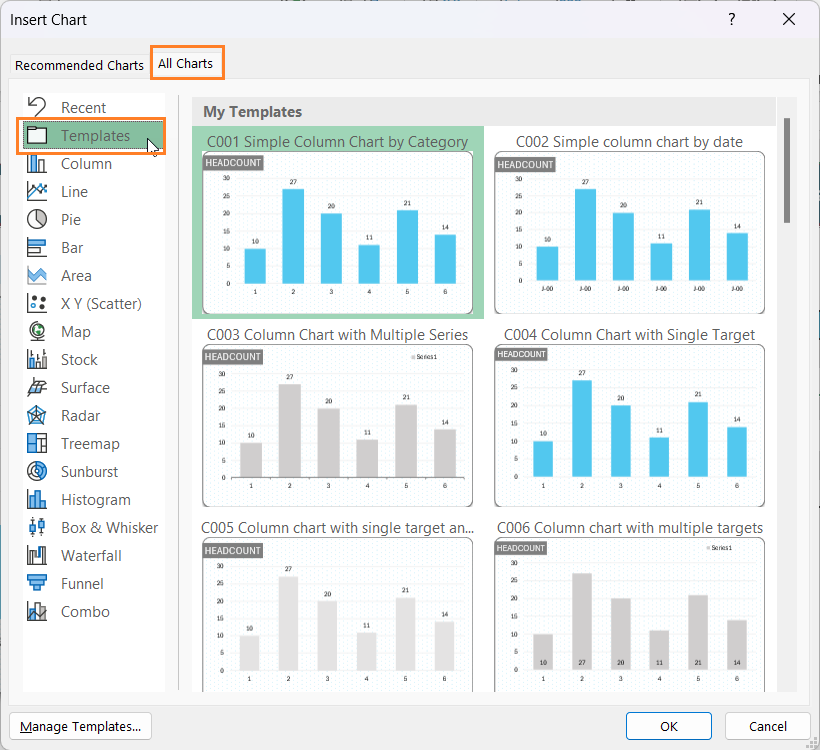Choose the Treemap category label
Image resolution: width=820 pixels, height=750 pixels.
point(90,444)
